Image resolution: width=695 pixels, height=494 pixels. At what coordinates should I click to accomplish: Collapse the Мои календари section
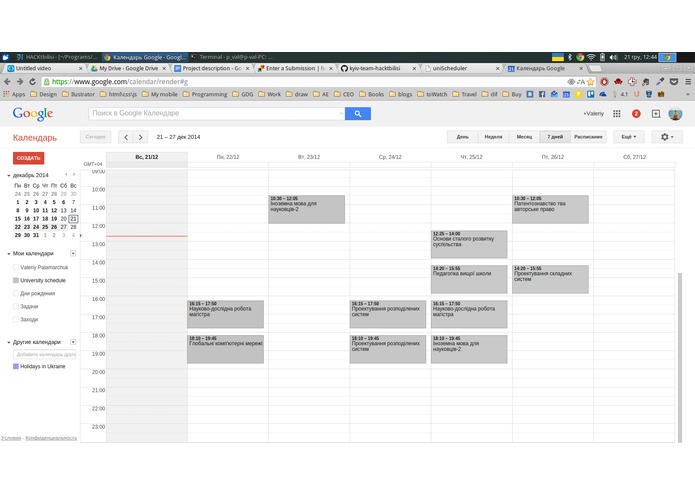[x=8, y=254]
